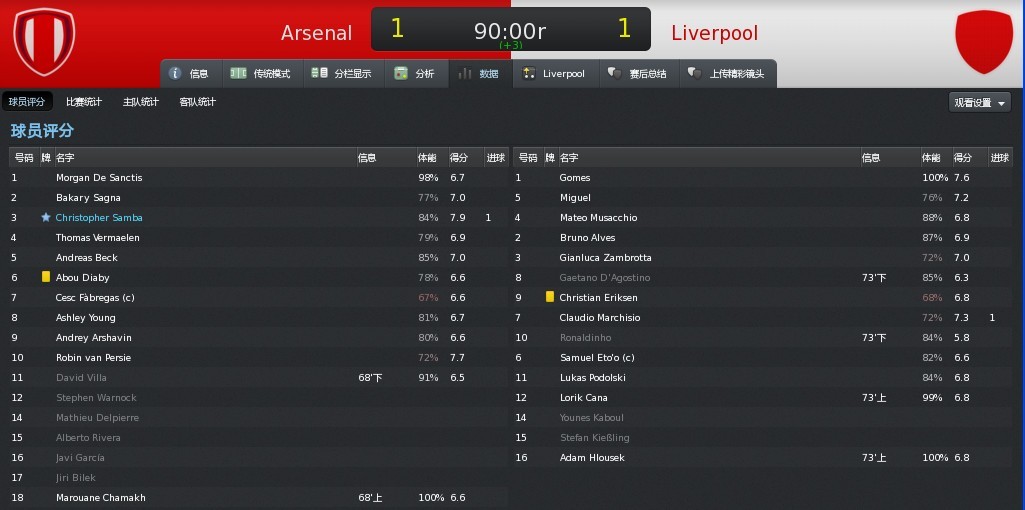Click the 上传精彩镜头 upload highlights tab
Screen dimensions: 1025x510
tap(728, 73)
